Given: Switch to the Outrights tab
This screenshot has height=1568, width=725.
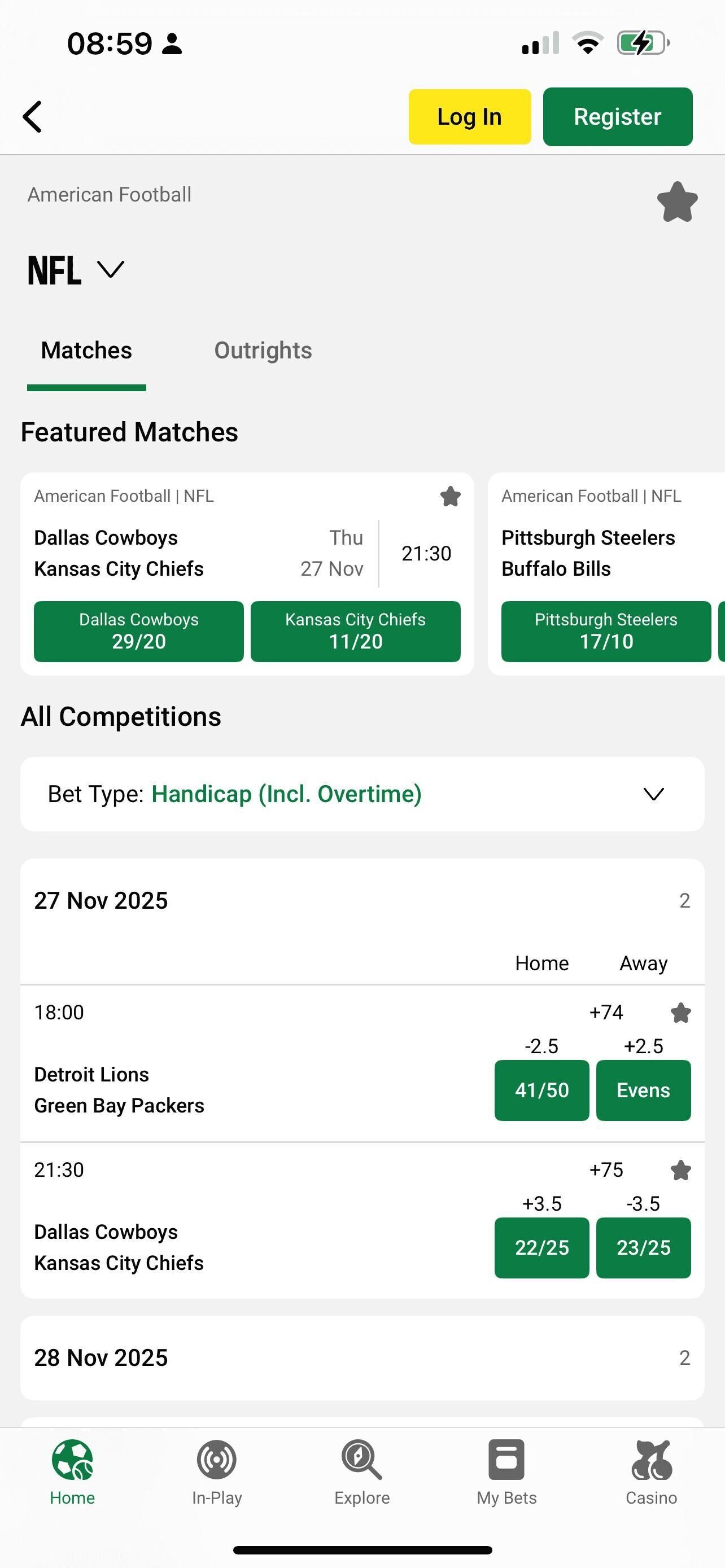Looking at the screenshot, I should 263,351.
